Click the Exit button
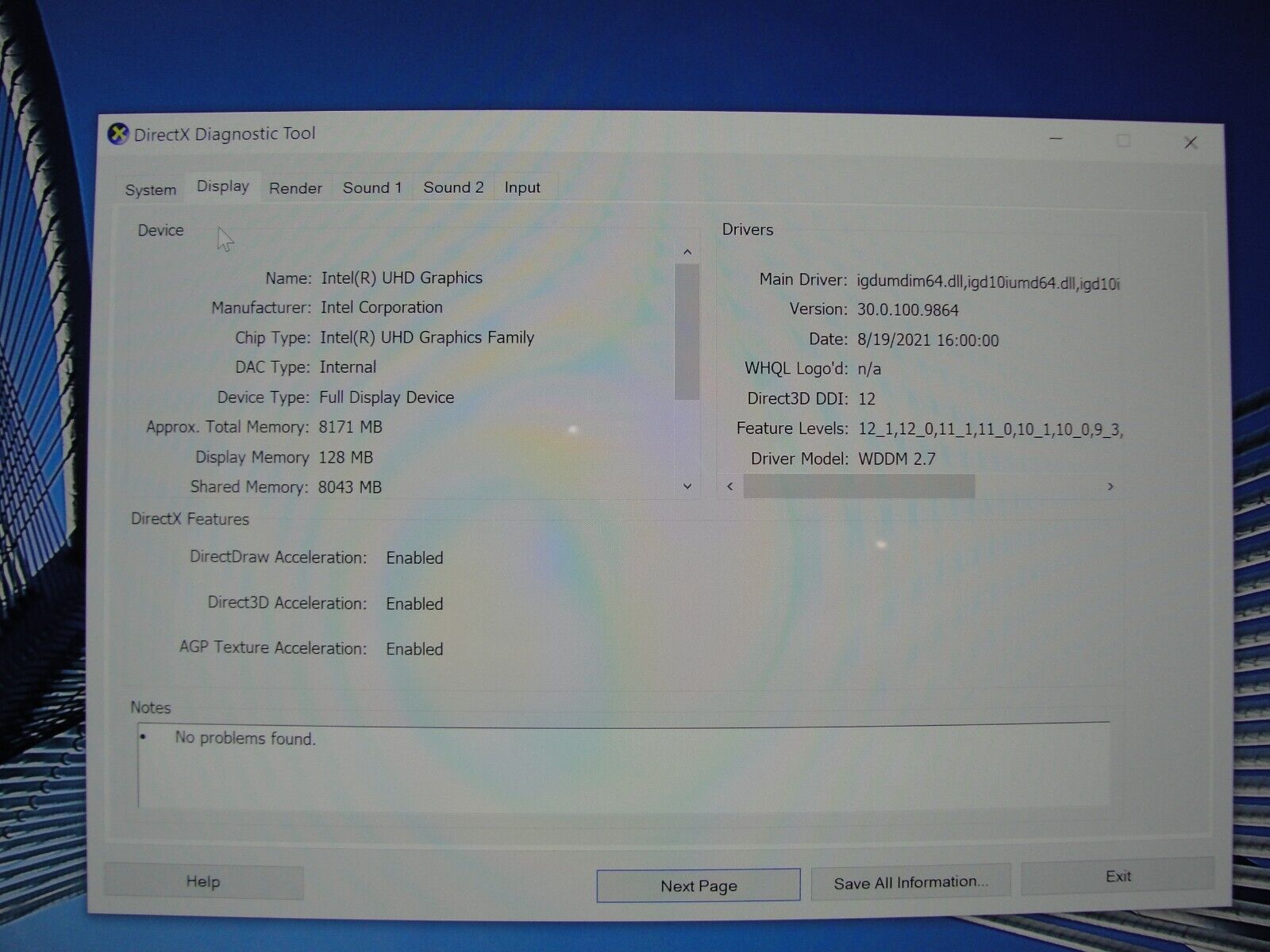 click(x=1118, y=876)
